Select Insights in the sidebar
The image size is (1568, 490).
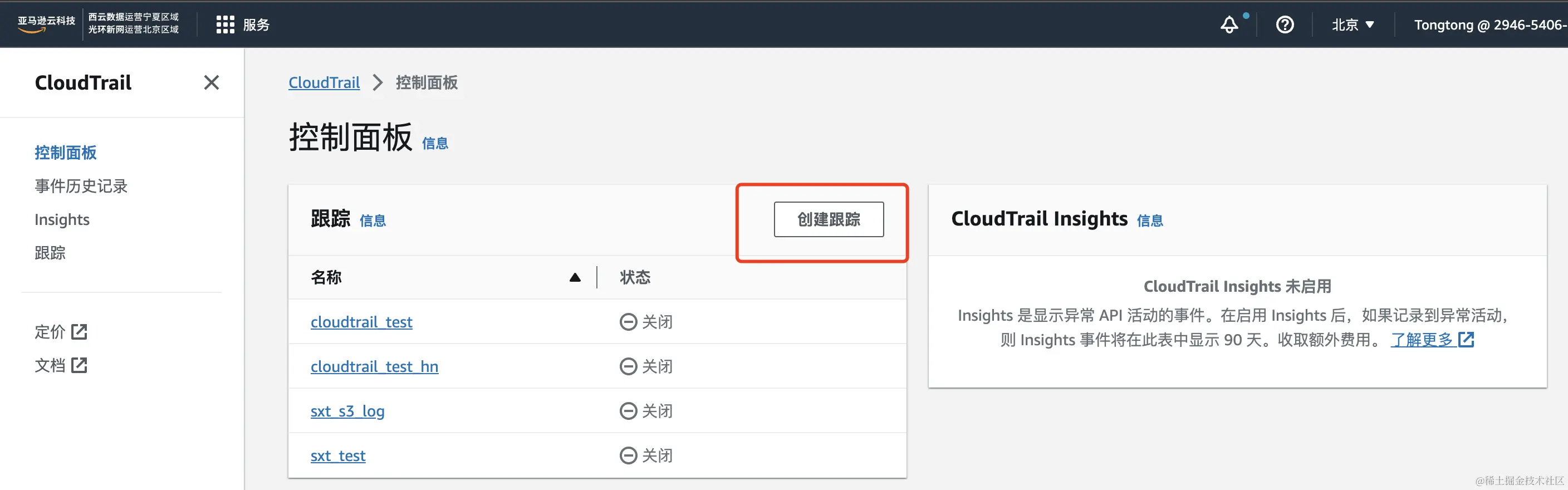(62, 220)
